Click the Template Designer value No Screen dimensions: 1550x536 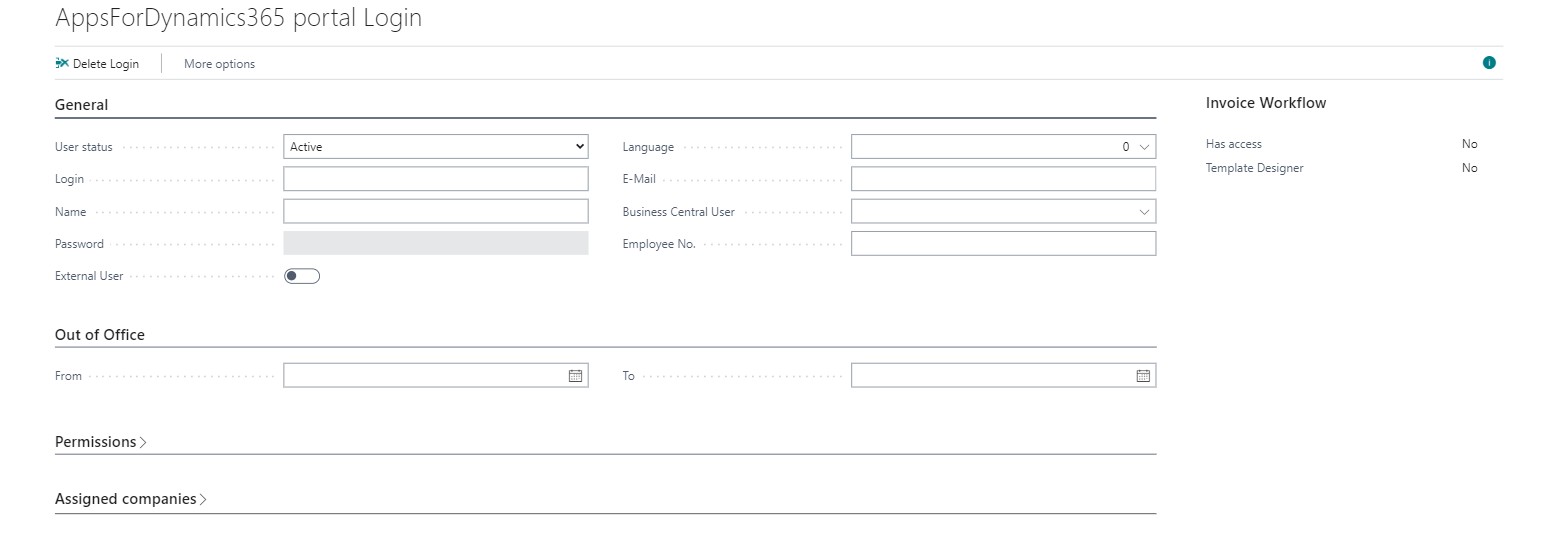point(1469,168)
